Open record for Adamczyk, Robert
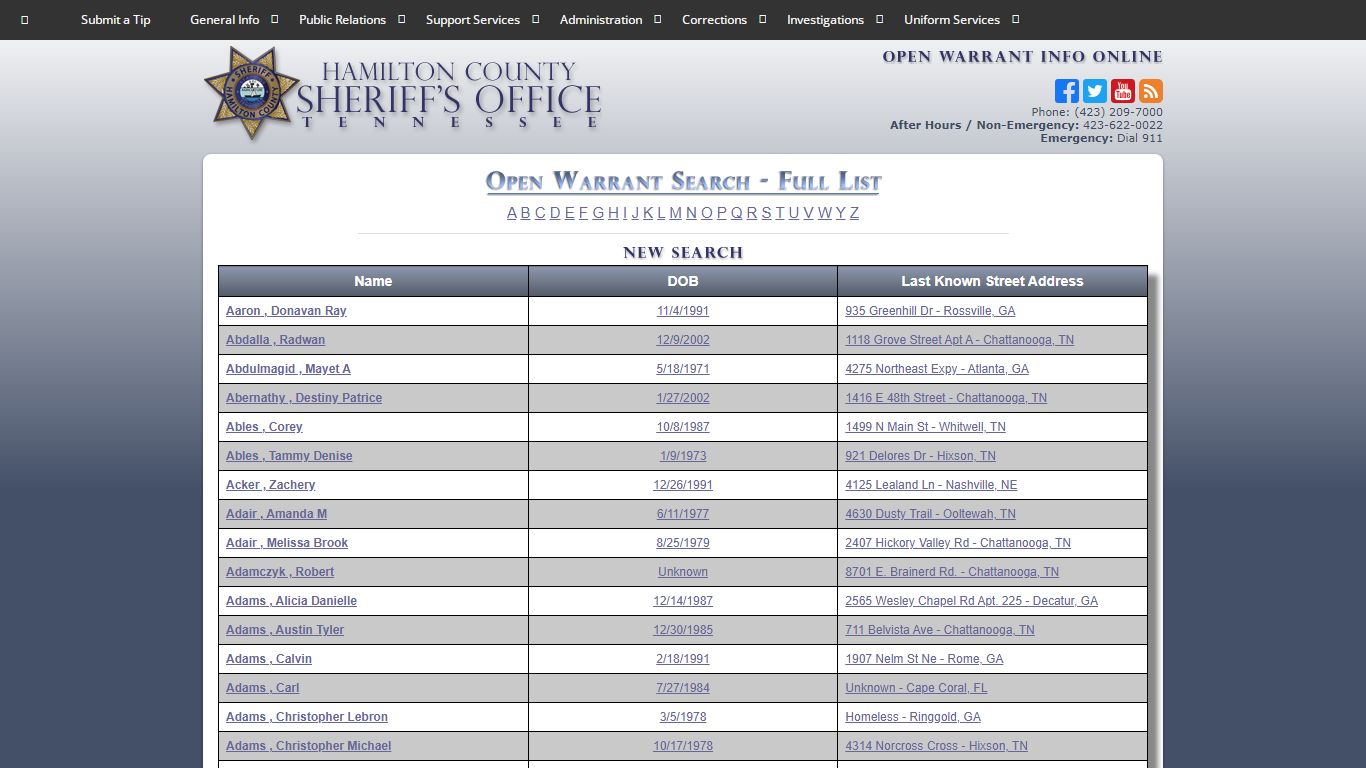Image resolution: width=1366 pixels, height=768 pixels. coord(280,572)
